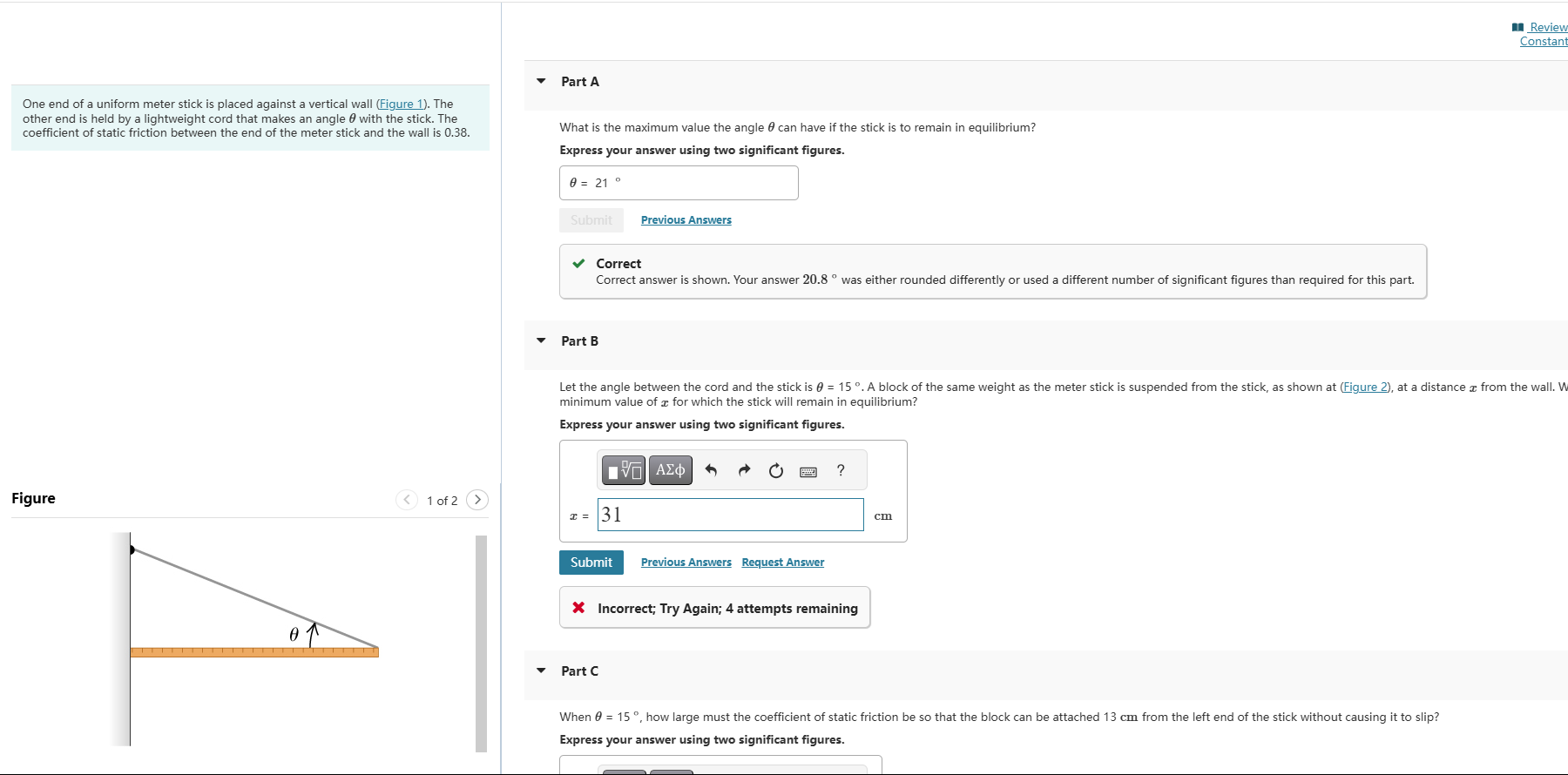This screenshot has width=1568, height=775.
Task: Open the Figure 2 link in Part B
Action: click(1365, 387)
